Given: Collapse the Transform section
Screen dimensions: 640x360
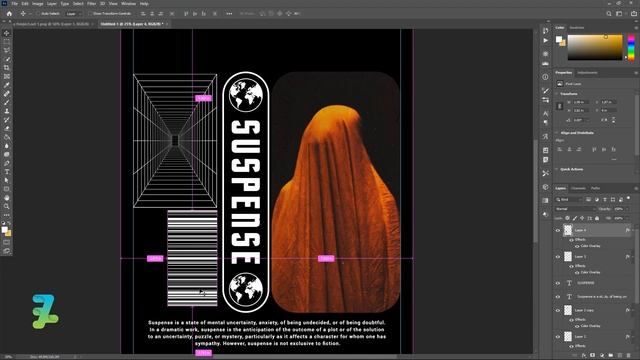Looking at the screenshot, I should [557, 94].
